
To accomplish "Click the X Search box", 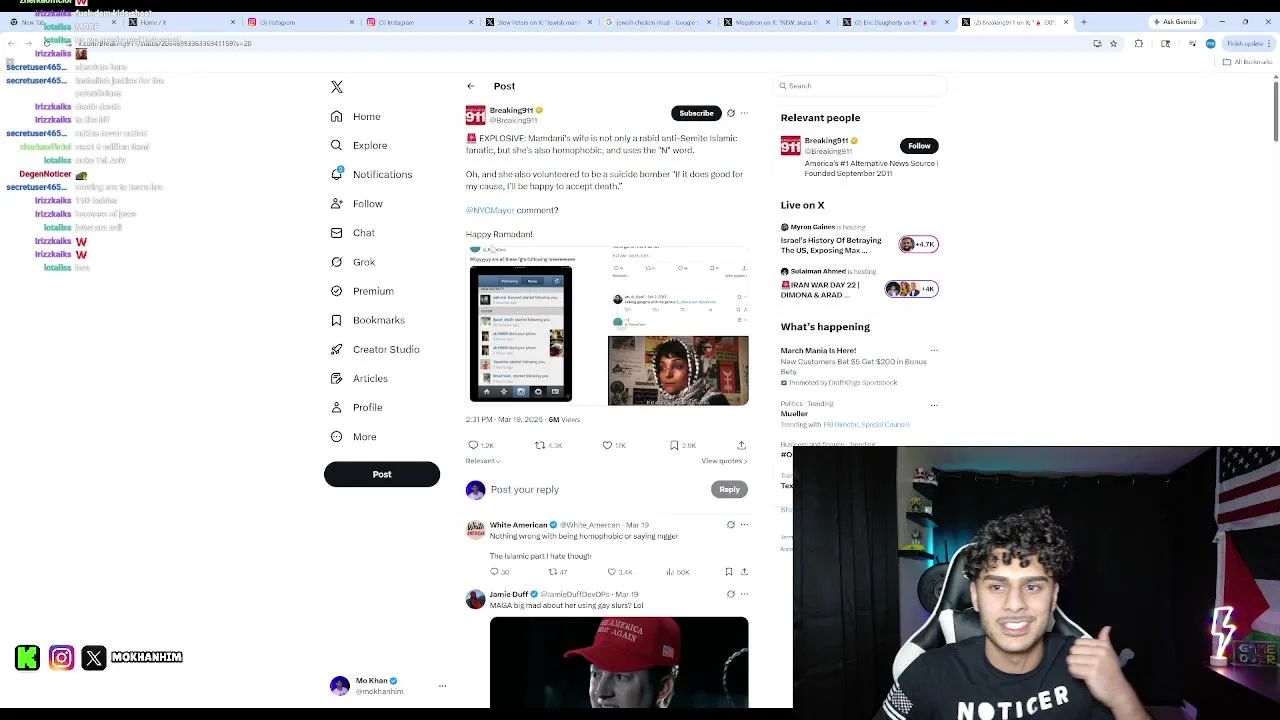I will pyautogui.click(x=860, y=86).
